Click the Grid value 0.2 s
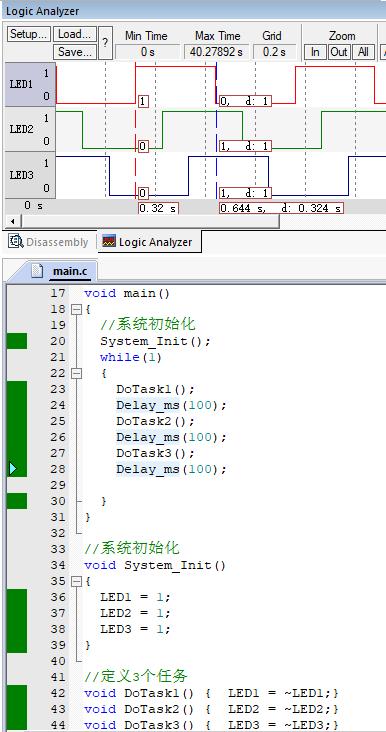Viewport: 386px width, 732px height. [x=274, y=52]
